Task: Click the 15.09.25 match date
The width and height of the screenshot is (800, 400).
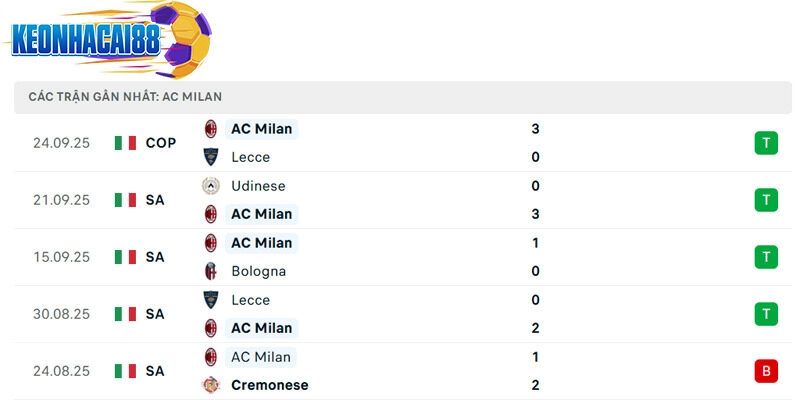Action: tap(61, 257)
